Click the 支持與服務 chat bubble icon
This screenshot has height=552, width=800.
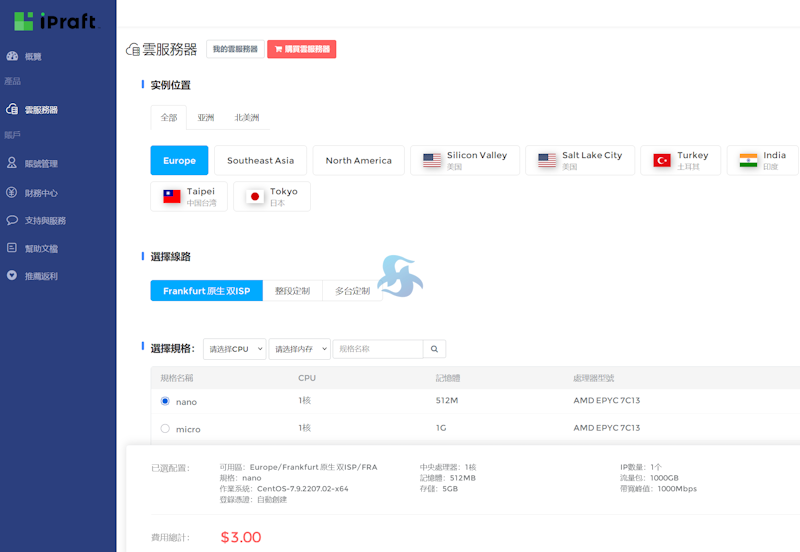click(x=12, y=220)
